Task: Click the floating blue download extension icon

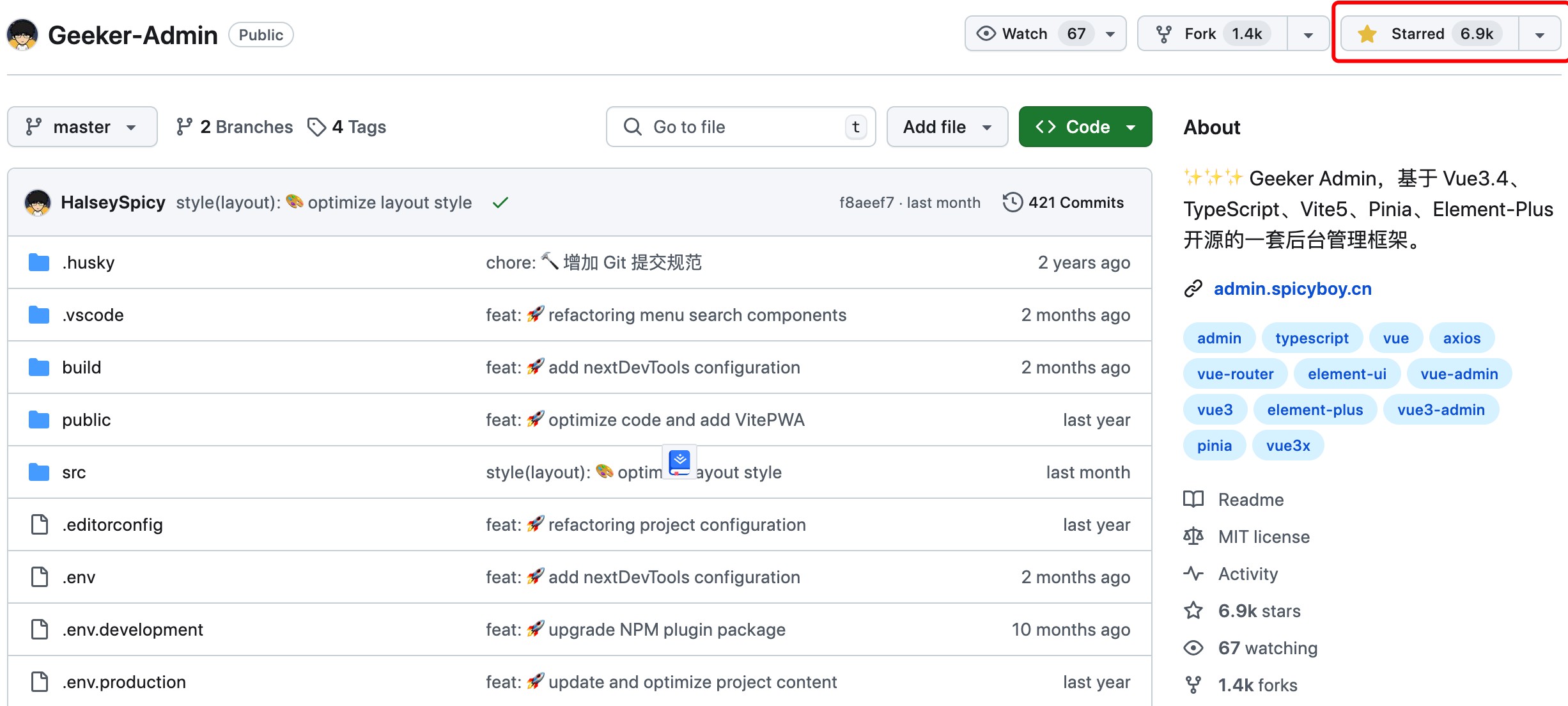Action: click(x=679, y=462)
